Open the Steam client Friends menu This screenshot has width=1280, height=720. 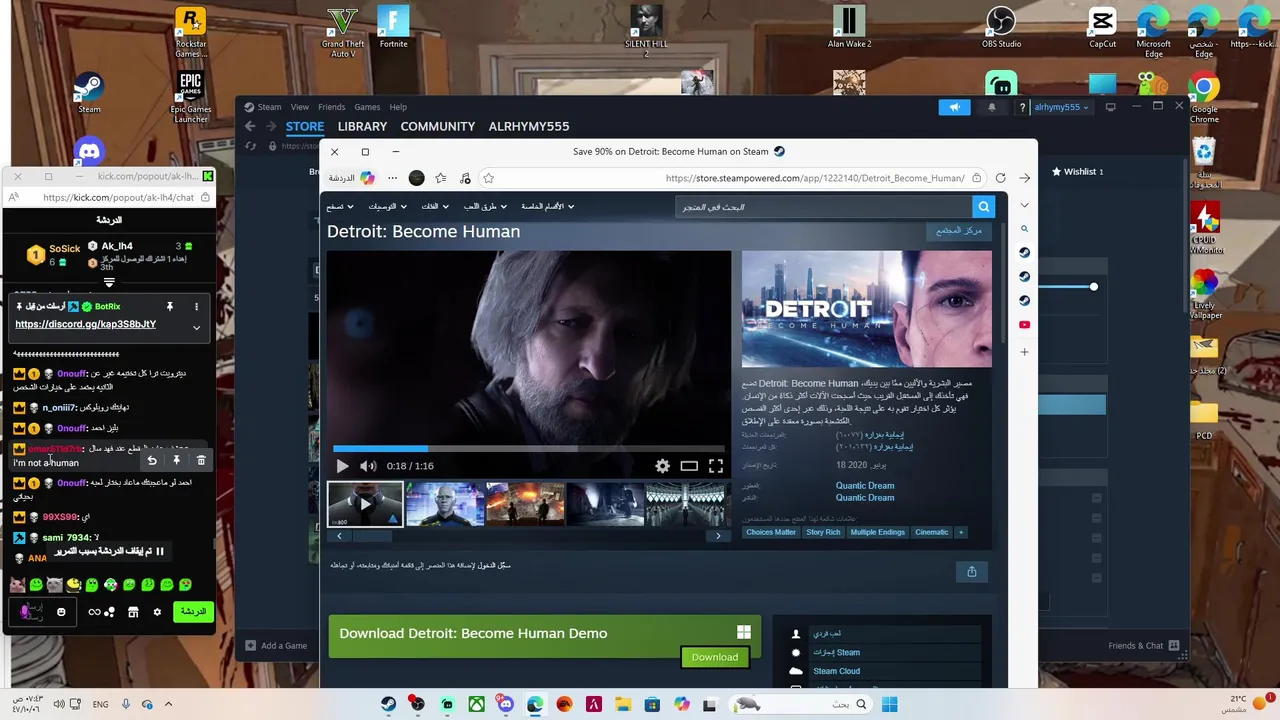click(331, 107)
